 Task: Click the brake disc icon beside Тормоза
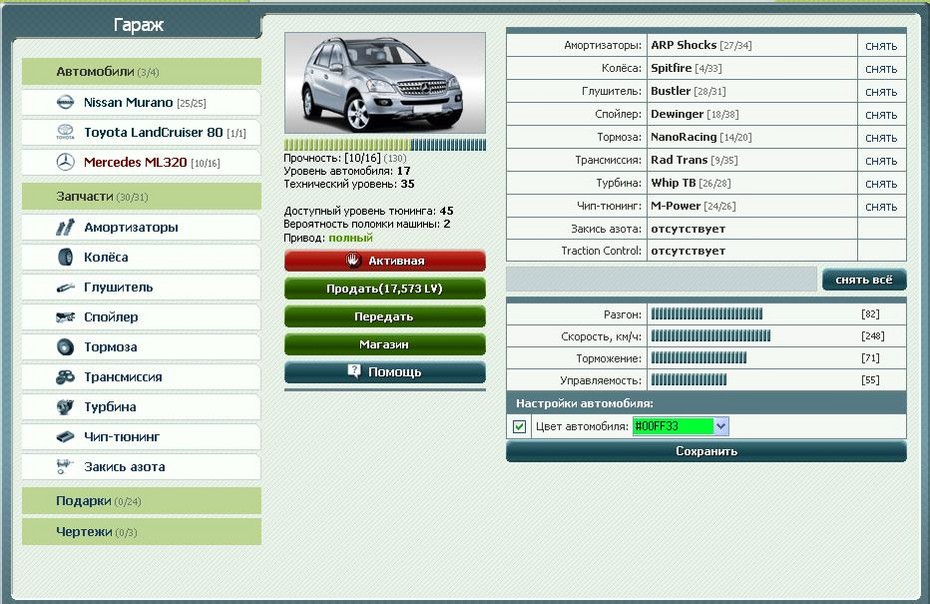[65, 346]
